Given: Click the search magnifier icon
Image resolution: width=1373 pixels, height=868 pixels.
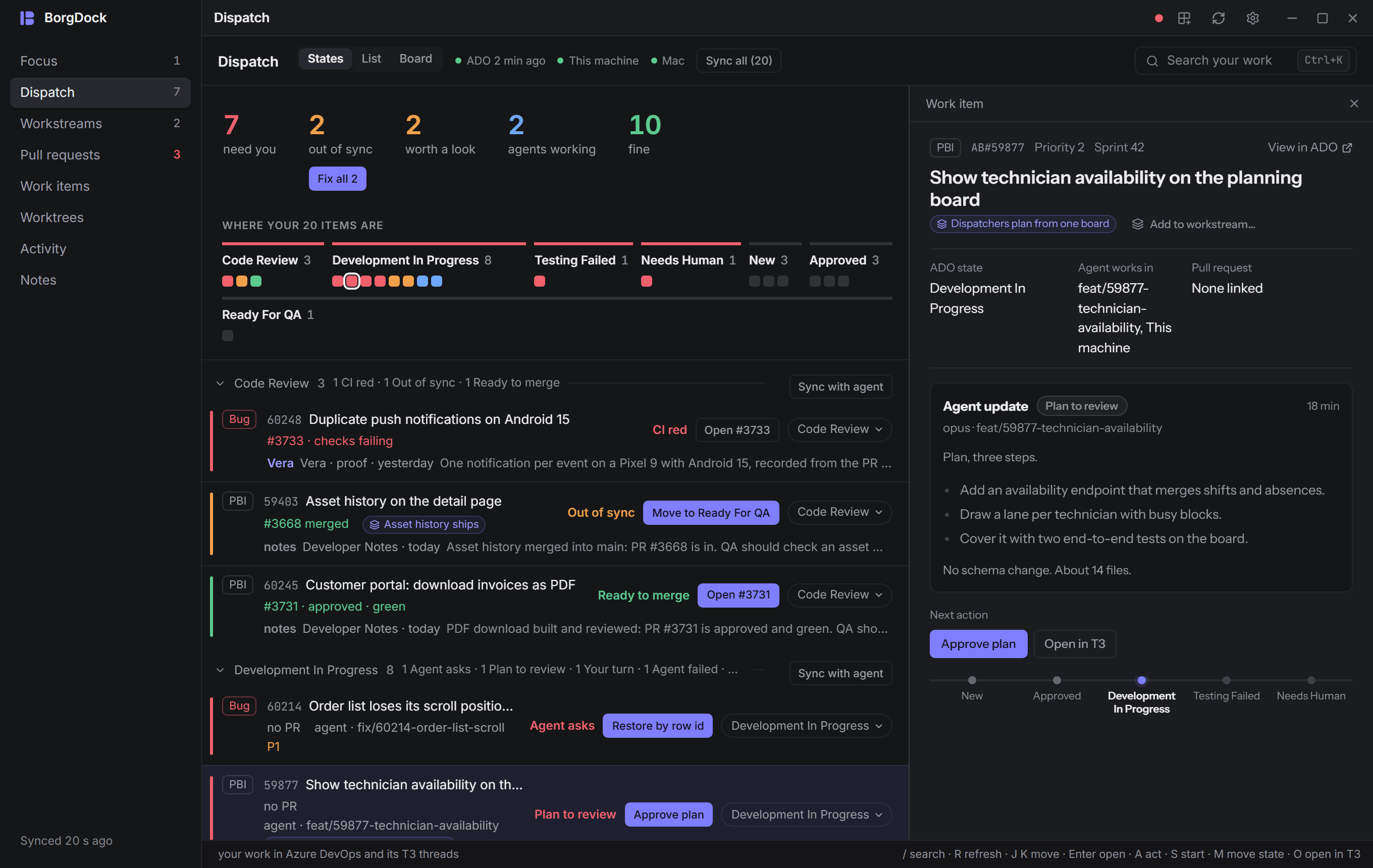Looking at the screenshot, I should [x=1152, y=61].
